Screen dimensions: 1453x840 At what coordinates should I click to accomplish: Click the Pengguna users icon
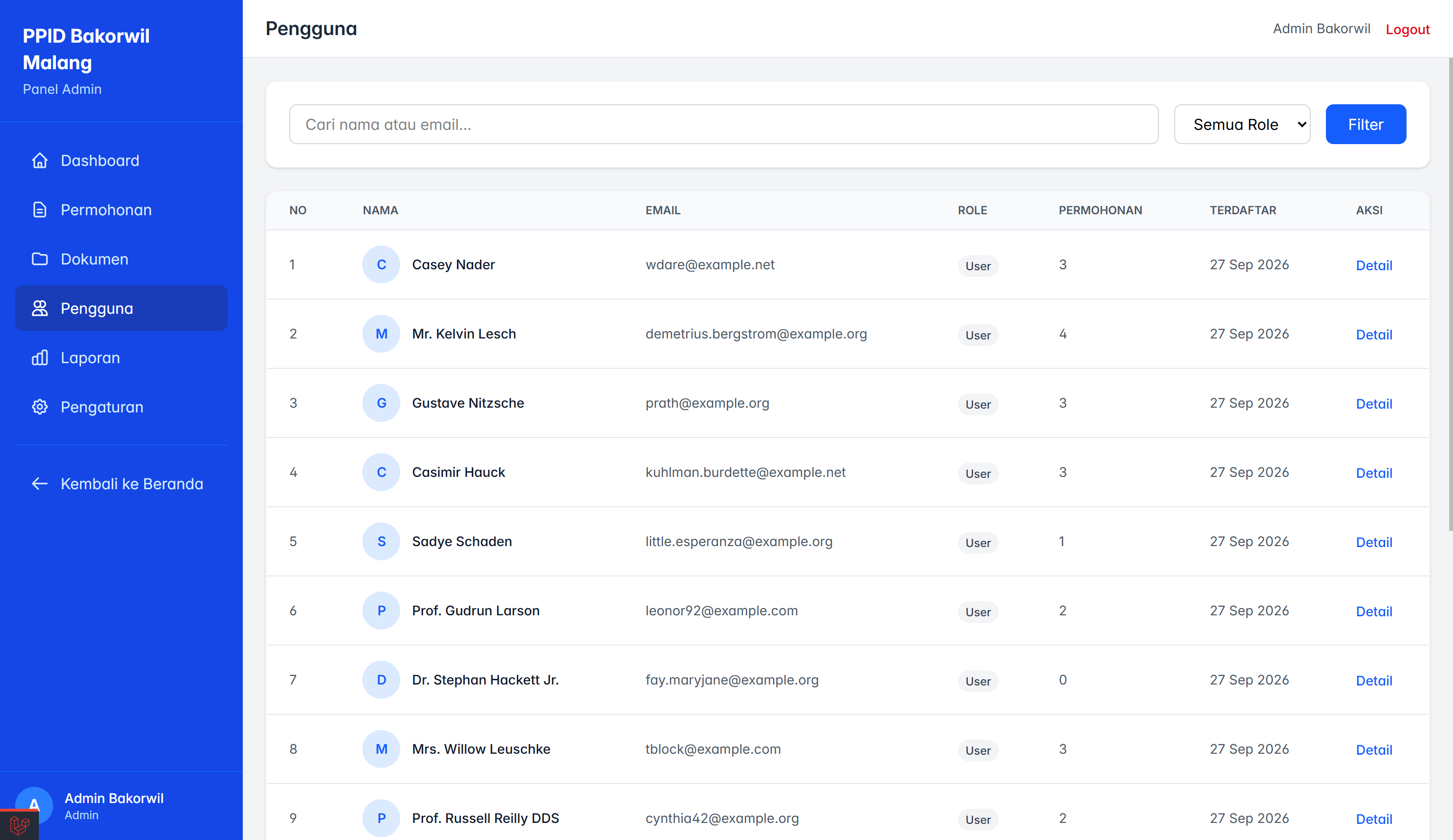pyautogui.click(x=40, y=309)
